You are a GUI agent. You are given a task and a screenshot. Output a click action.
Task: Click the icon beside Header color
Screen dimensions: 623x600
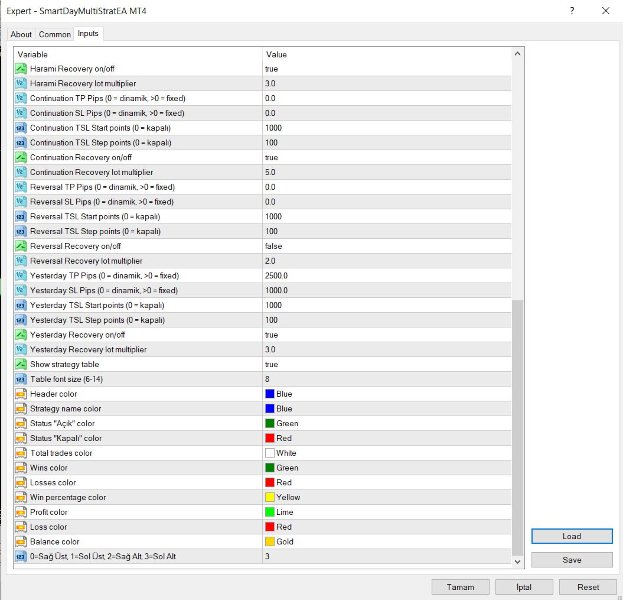(21, 394)
